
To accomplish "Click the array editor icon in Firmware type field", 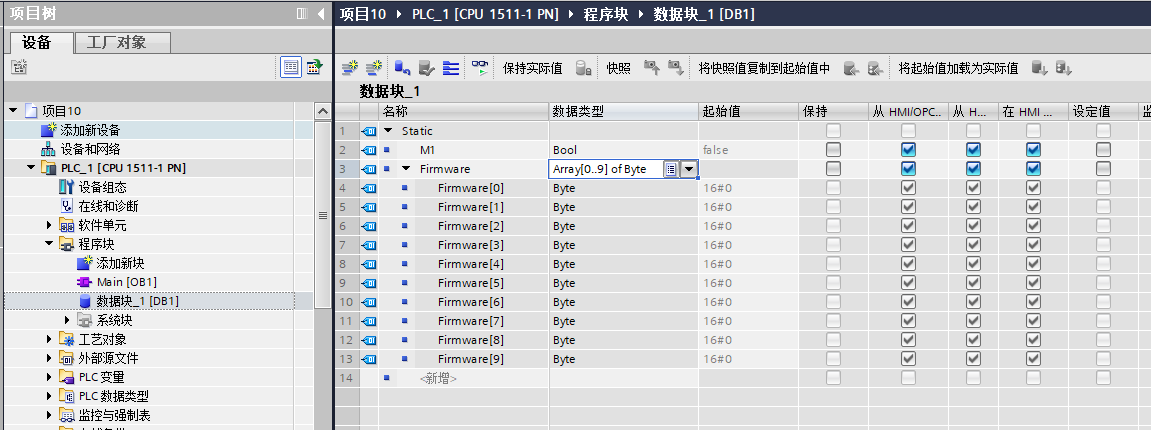I will click(671, 169).
